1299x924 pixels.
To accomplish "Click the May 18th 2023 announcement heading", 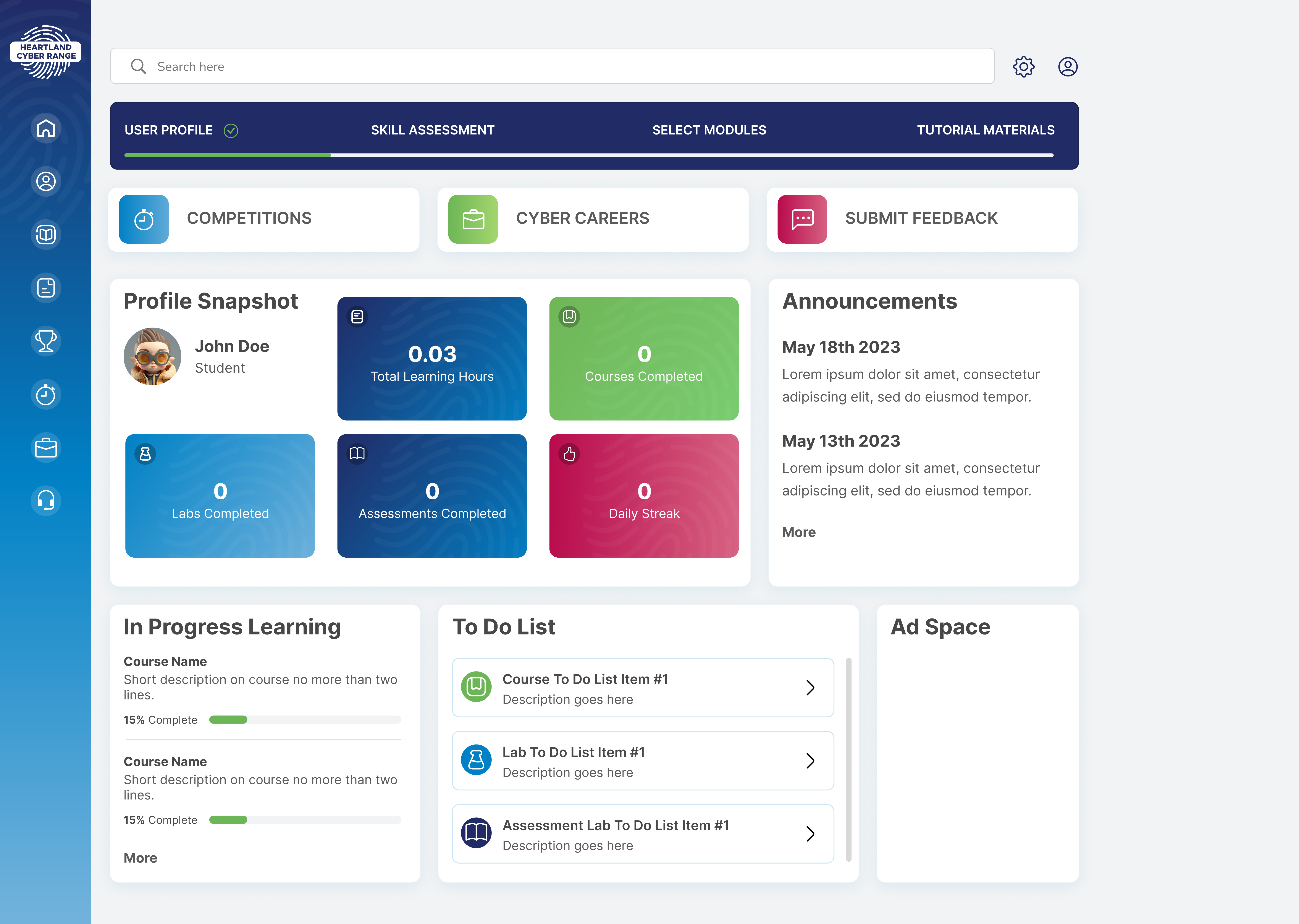I will pyautogui.click(x=841, y=347).
